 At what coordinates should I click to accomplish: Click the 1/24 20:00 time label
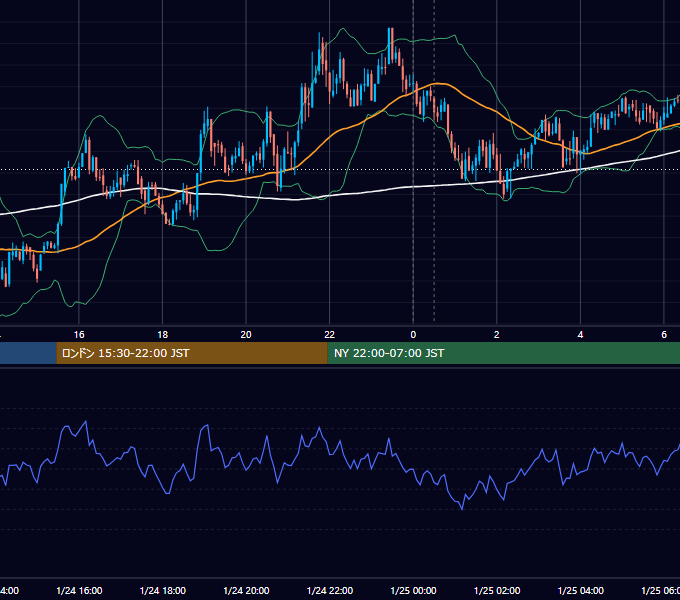click(x=246, y=590)
